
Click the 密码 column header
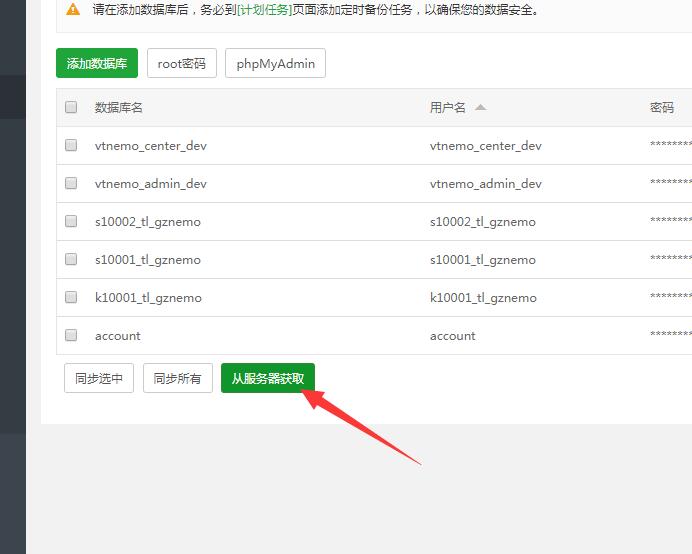662,107
